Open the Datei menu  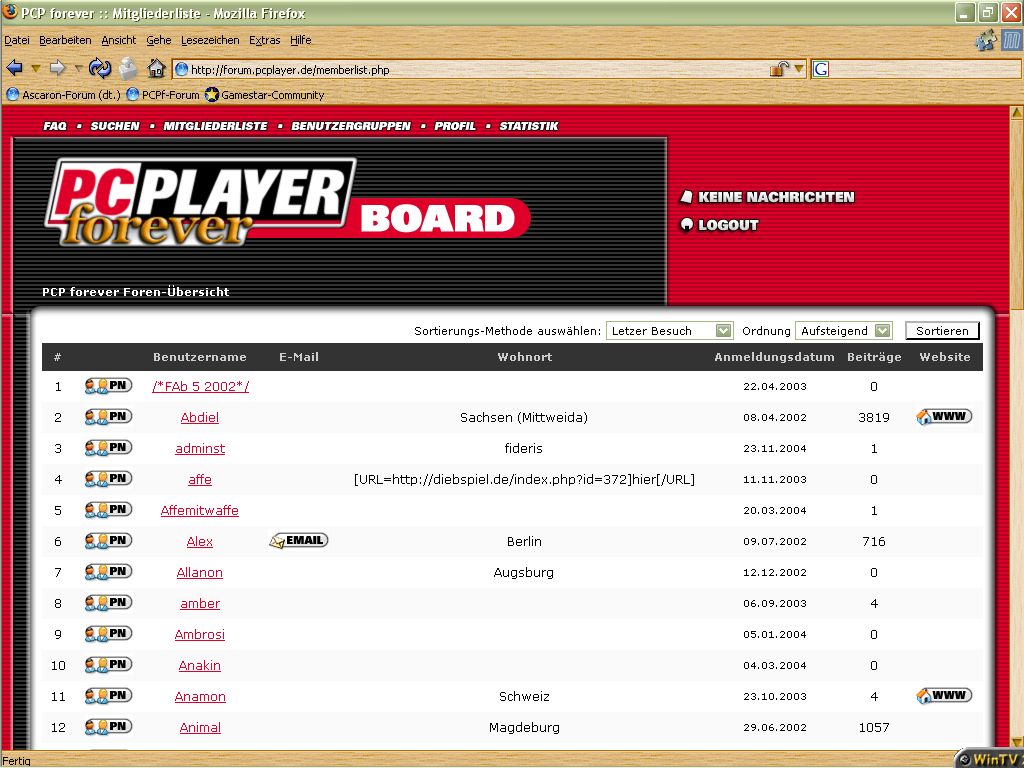(17, 40)
